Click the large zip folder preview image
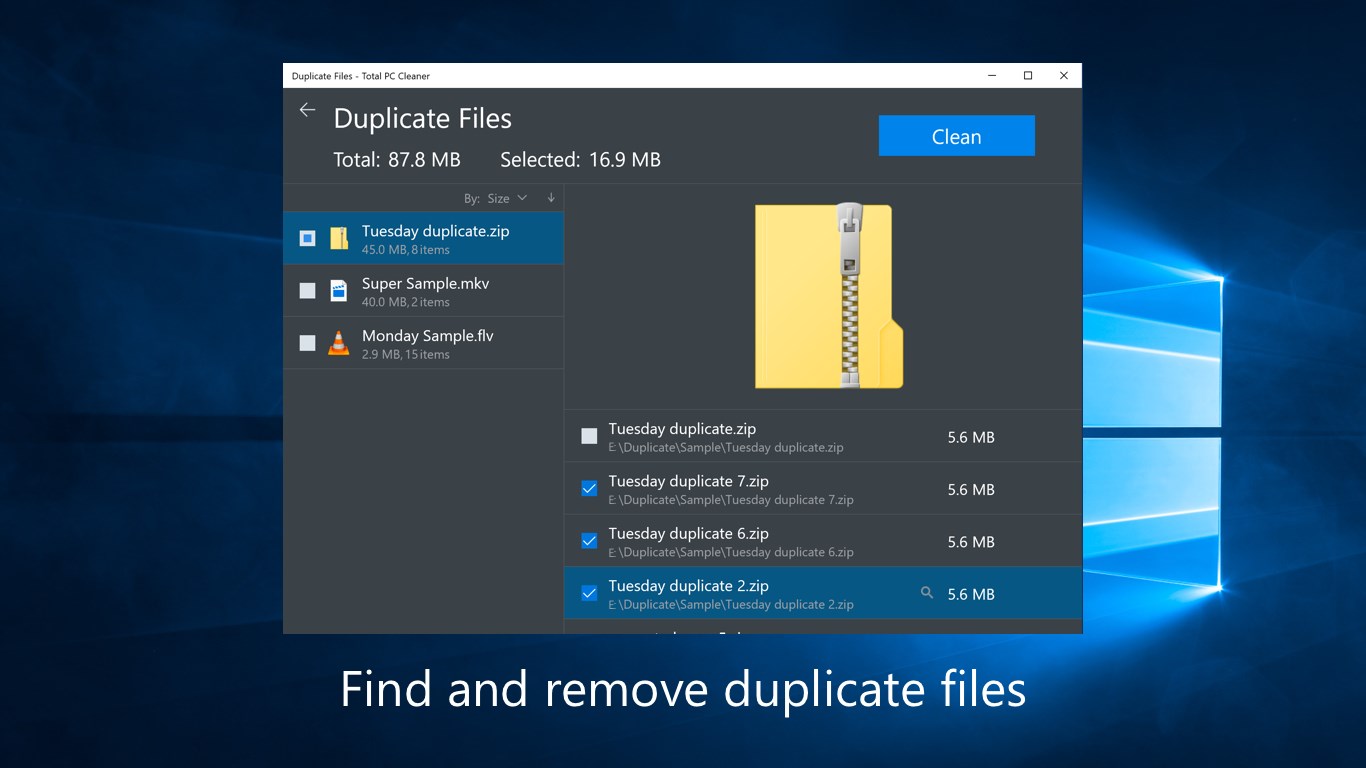This screenshot has width=1366, height=768. coord(828,296)
